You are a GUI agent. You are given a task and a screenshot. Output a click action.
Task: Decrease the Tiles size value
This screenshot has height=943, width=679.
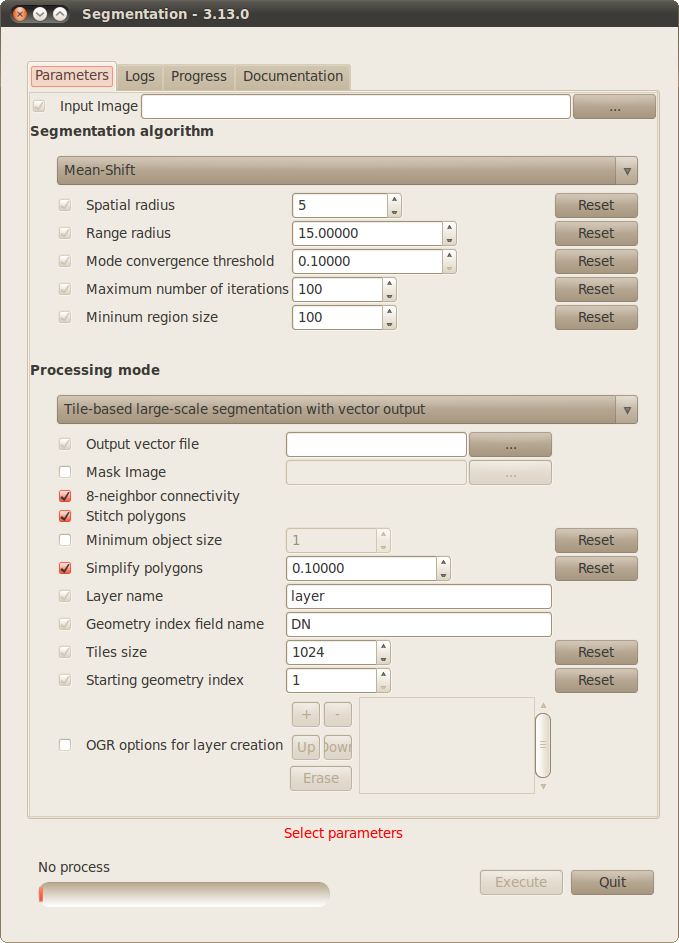(384, 658)
